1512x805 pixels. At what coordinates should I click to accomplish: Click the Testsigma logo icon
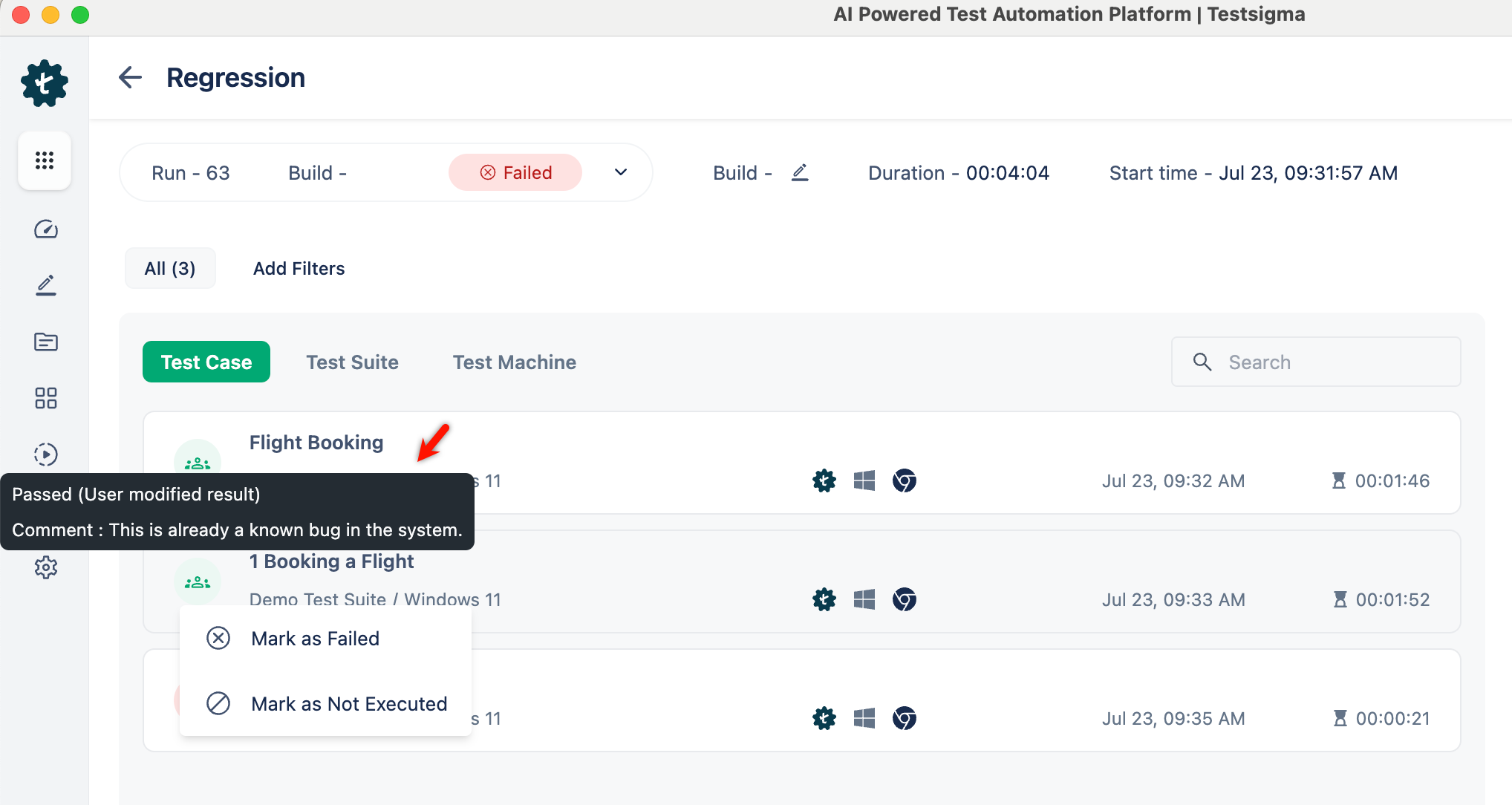[x=45, y=83]
